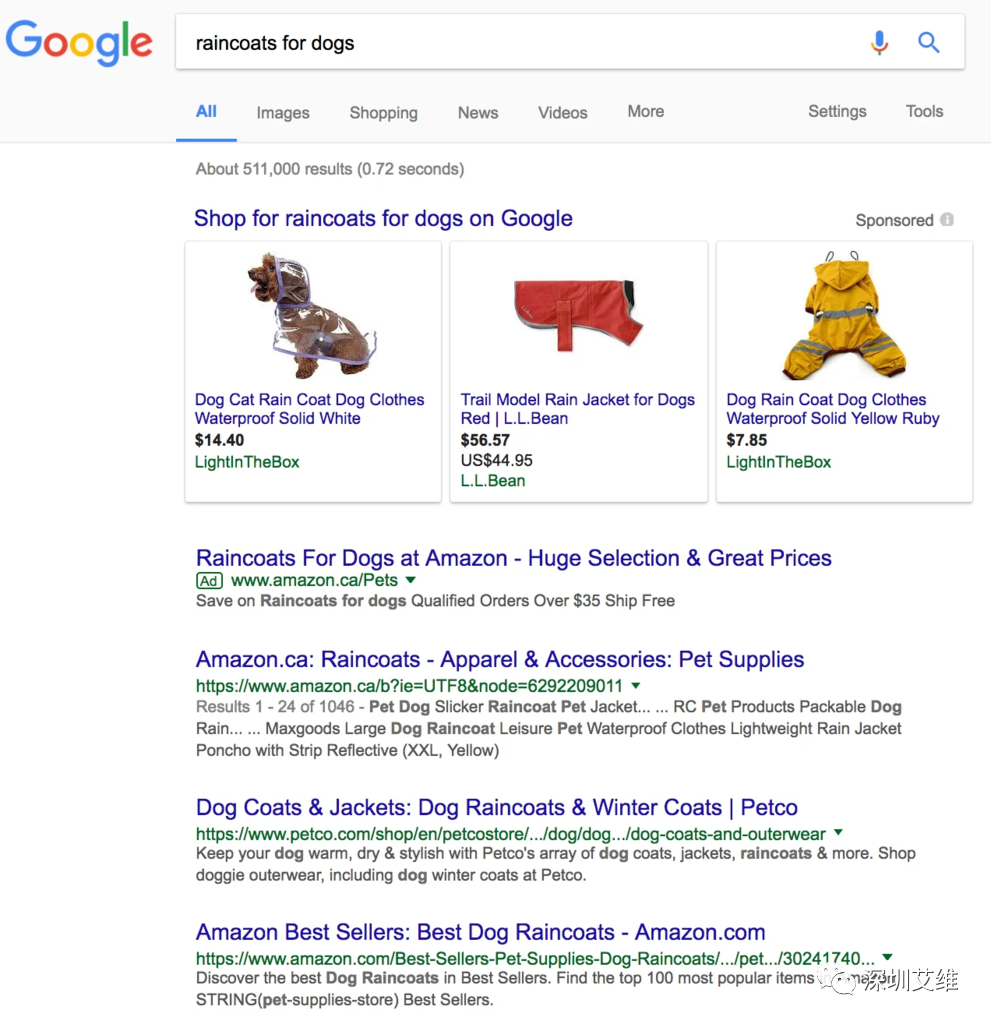Expand dropdown arrow beside www.amazon.ca/Pets ad

click(x=411, y=580)
